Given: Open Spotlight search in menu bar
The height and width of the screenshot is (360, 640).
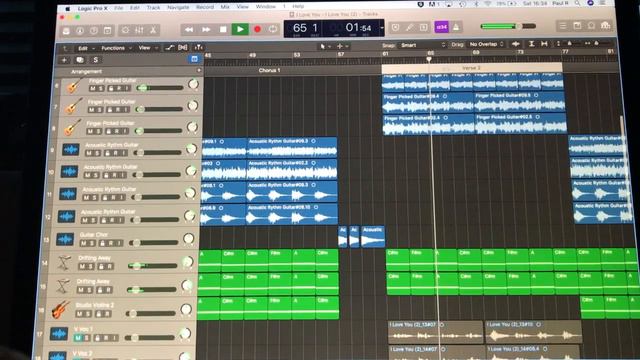Looking at the screenshot, I should [577, 3].
